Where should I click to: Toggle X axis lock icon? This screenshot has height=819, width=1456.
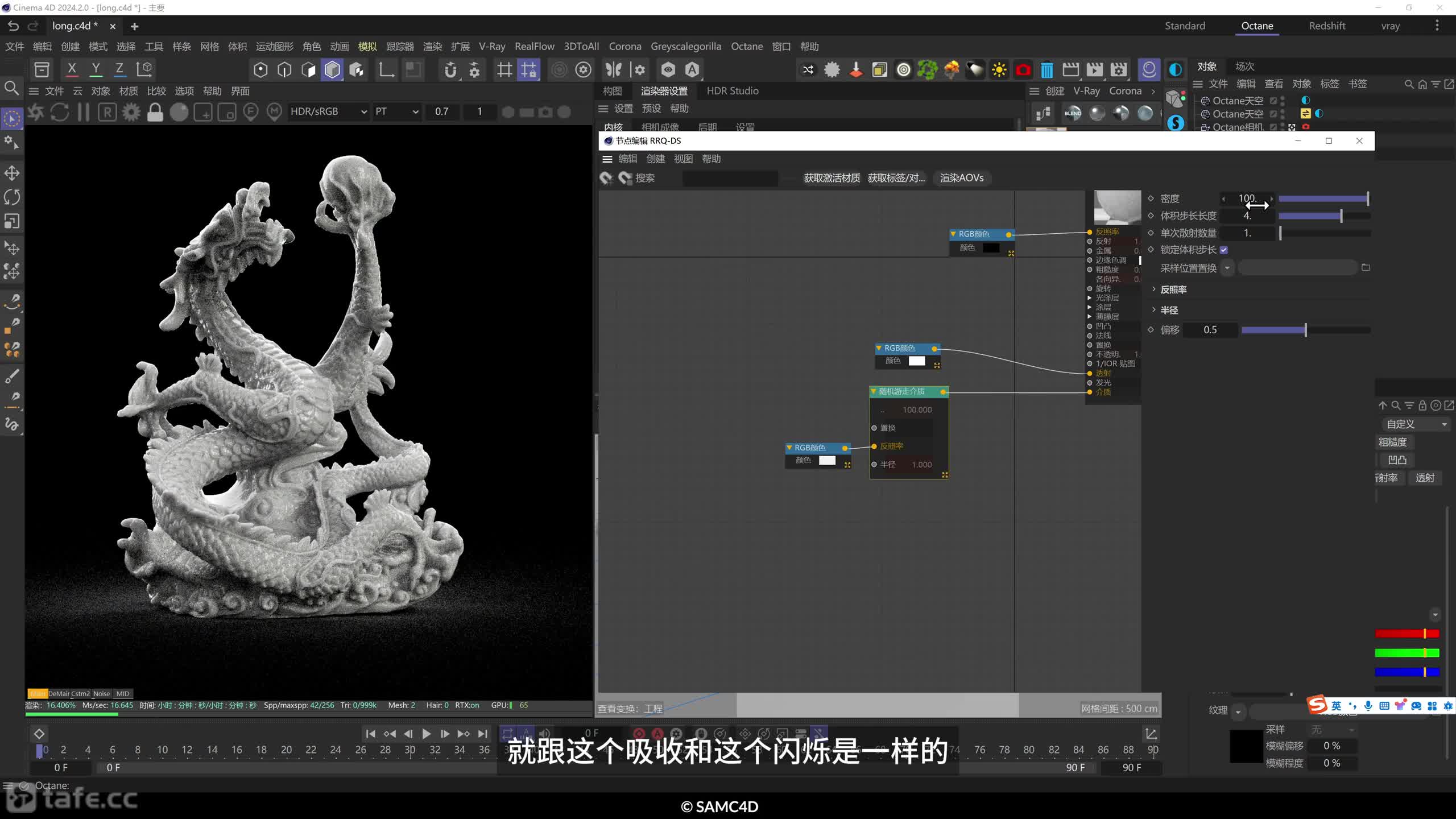click(x=72, y=69)
